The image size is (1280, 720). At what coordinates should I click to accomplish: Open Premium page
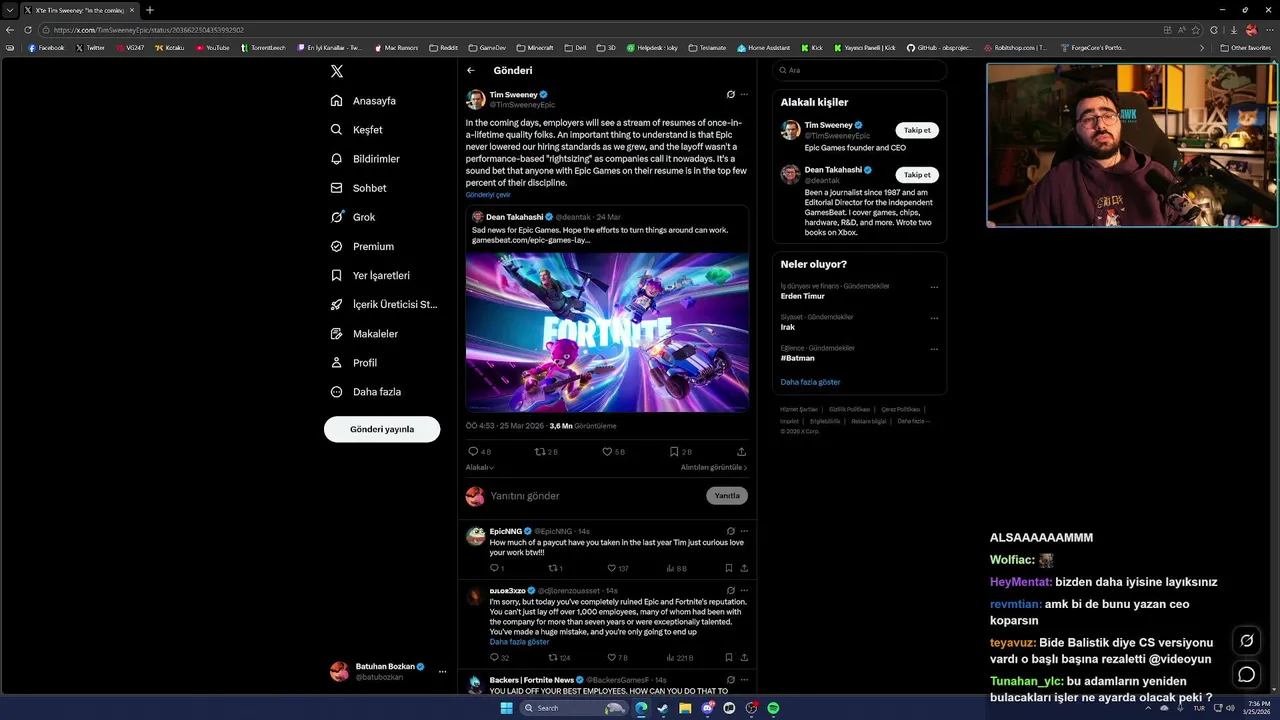click(362, 246)
